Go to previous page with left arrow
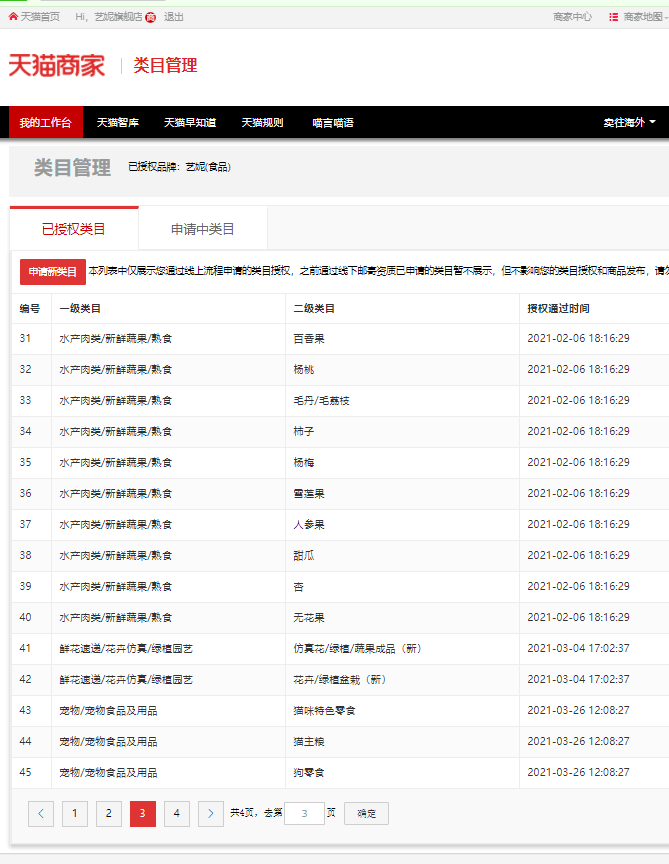The width and height of the screenshot is (669, 864). point(41,813)
